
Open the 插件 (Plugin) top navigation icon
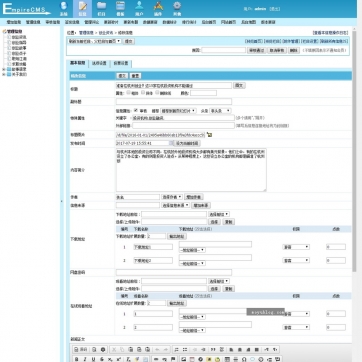158,8
